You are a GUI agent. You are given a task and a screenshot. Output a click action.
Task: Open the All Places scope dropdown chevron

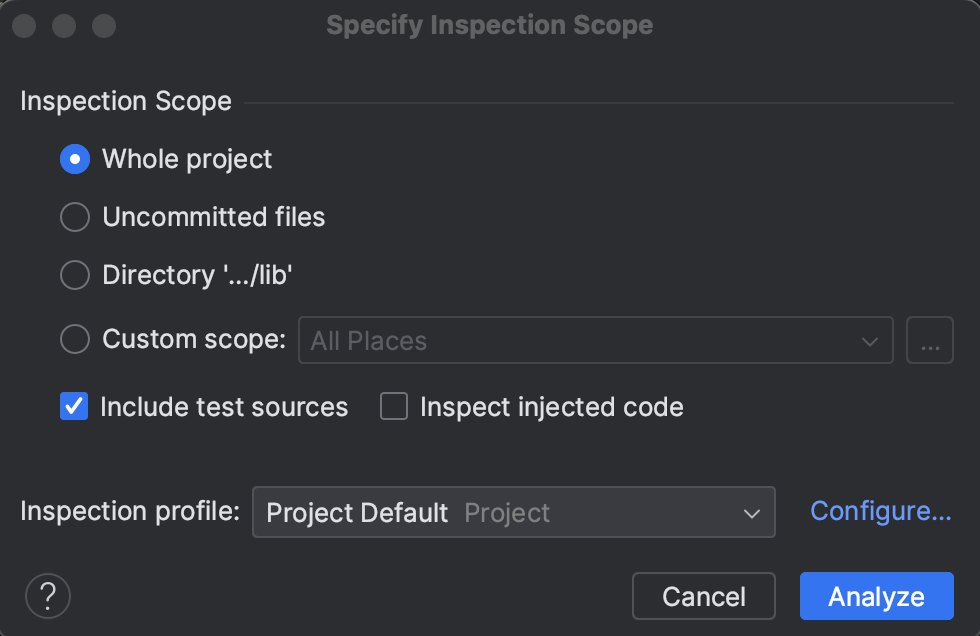click(869, 340)
